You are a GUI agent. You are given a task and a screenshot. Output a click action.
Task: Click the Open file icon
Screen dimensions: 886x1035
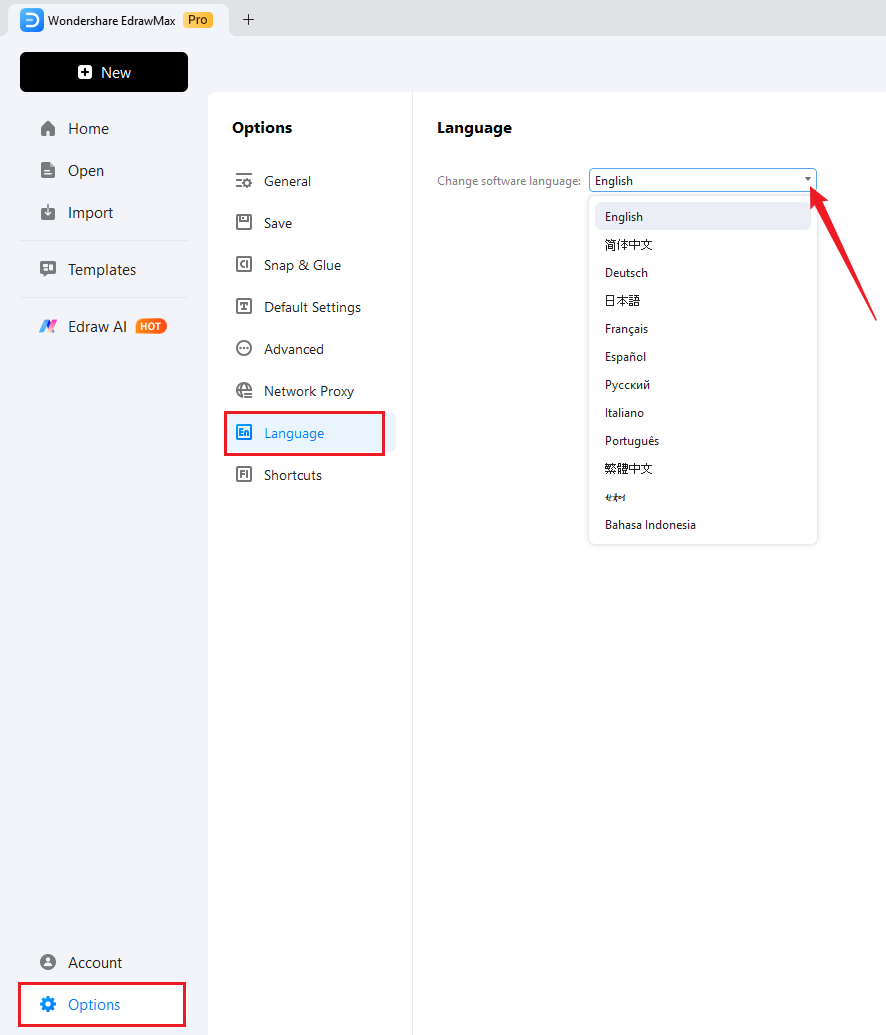coord(48,171)
